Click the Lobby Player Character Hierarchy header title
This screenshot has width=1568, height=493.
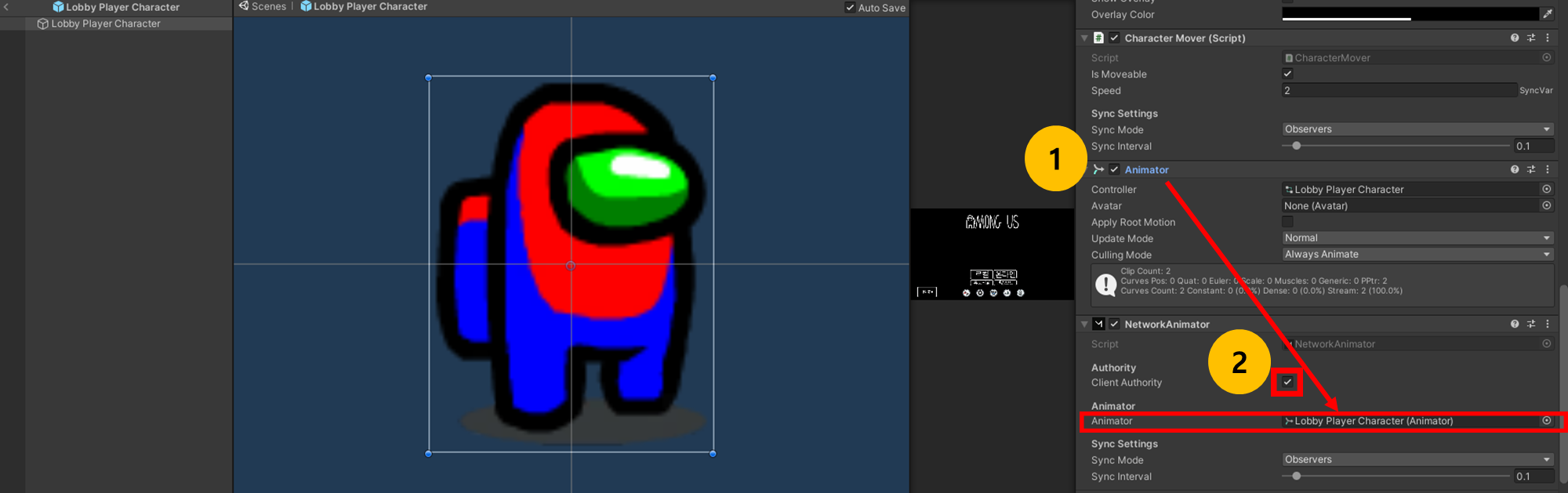pos(122,7)
